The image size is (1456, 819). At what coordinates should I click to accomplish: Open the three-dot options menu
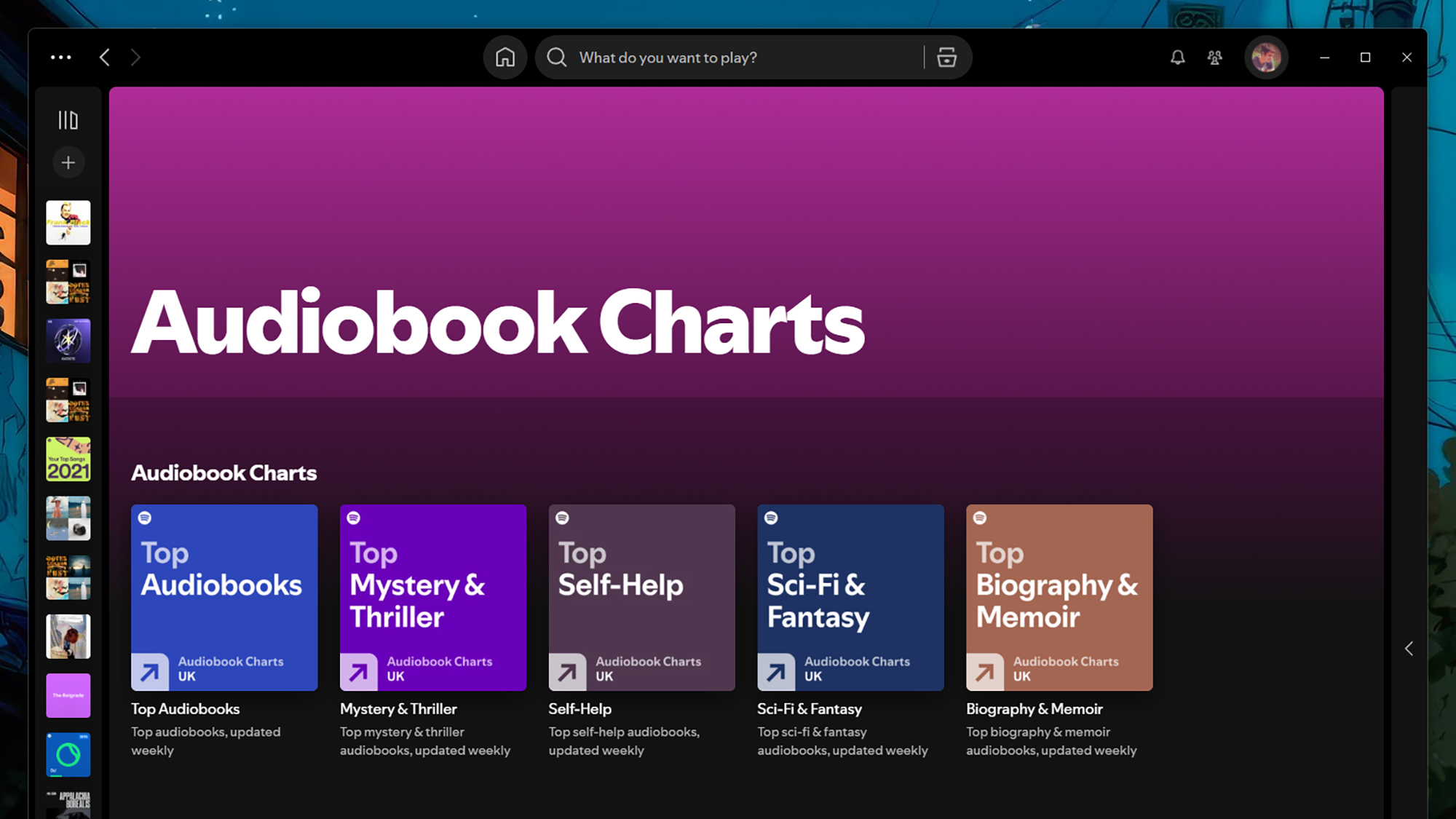61,57
